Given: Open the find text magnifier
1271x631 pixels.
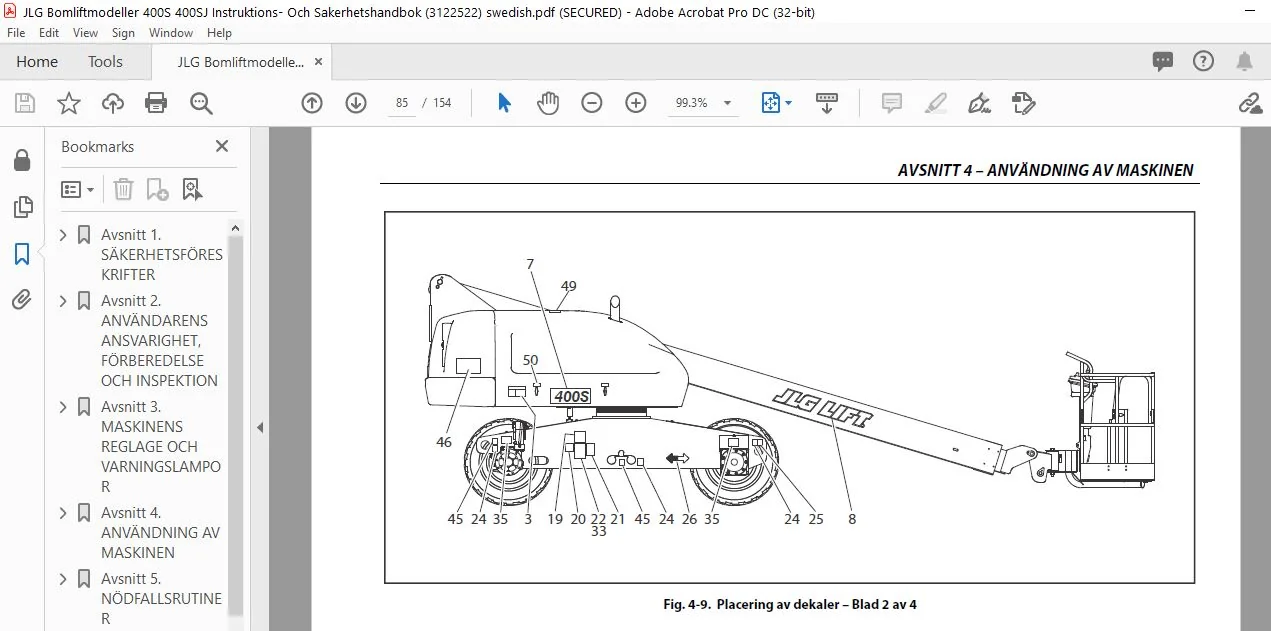Looking at the screenshot, I should pos(201,103).
